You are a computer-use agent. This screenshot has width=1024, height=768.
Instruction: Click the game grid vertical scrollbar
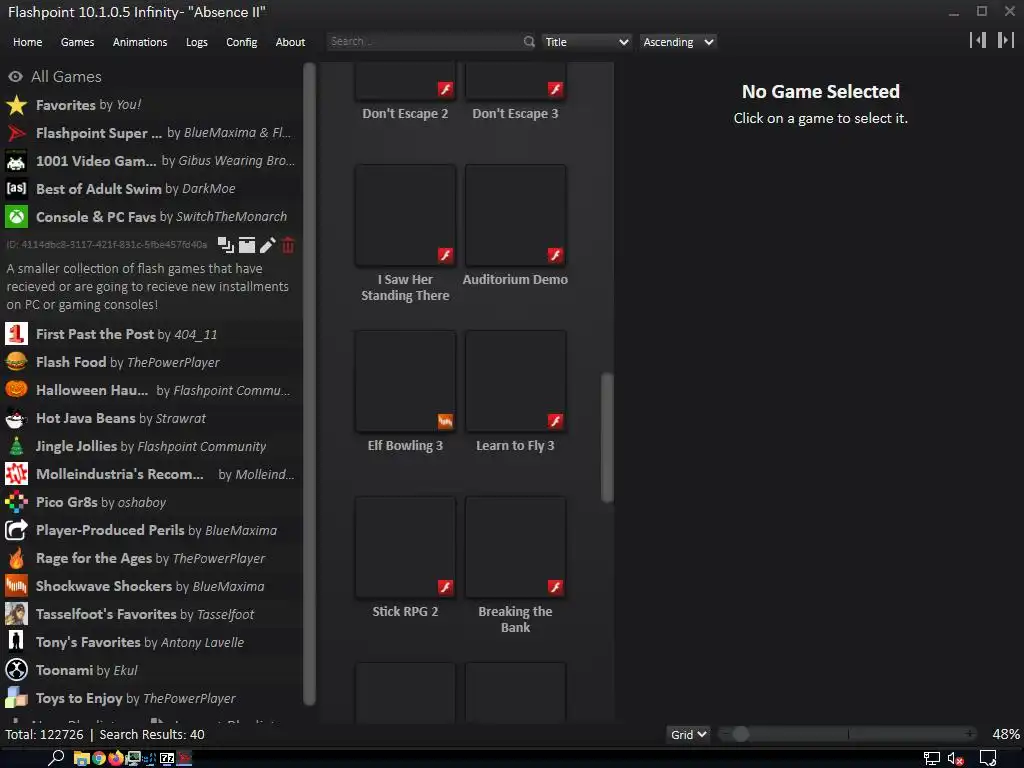click(x=607, y=438)
